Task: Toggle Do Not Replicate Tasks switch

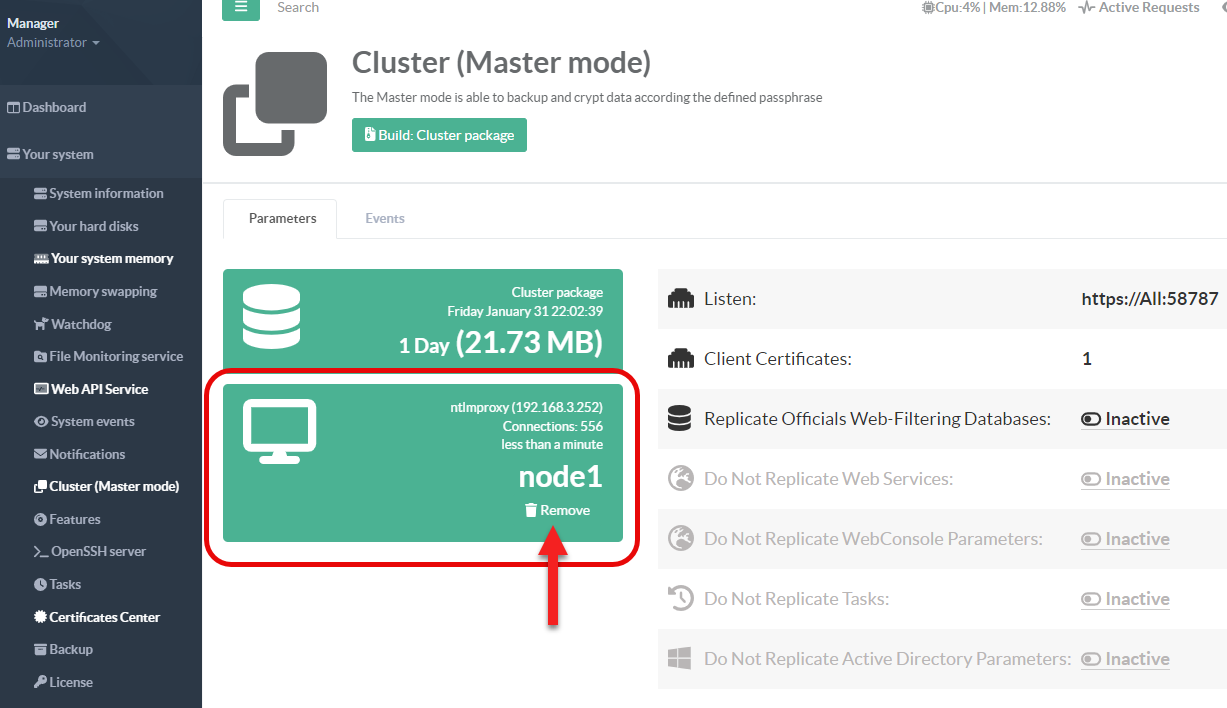Action: pyautogui.click(x=1125, y=599)
